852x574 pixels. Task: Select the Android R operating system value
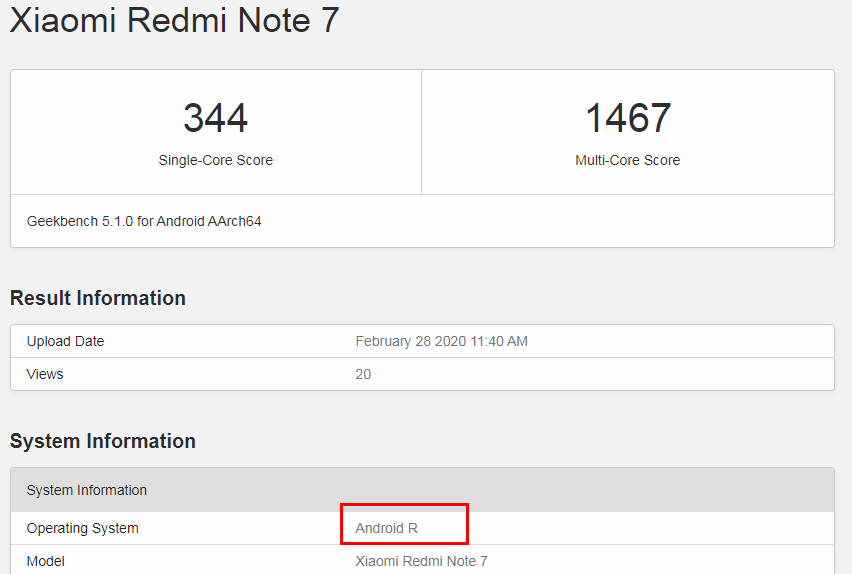click(x=386, y=528)
